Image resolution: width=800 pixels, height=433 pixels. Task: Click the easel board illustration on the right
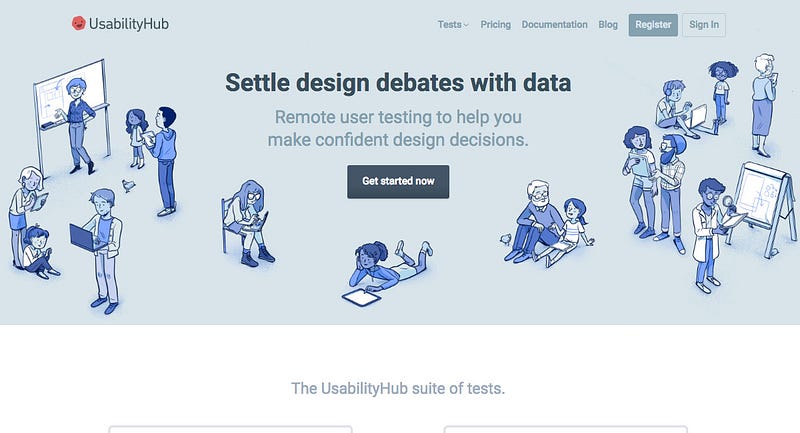[763, 208]
